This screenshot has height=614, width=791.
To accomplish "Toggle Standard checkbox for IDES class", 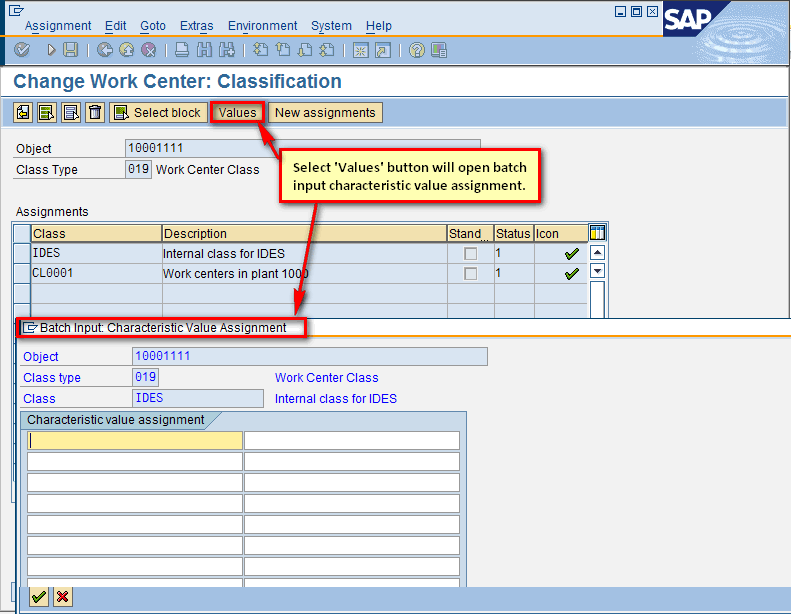I will [471, 254].
